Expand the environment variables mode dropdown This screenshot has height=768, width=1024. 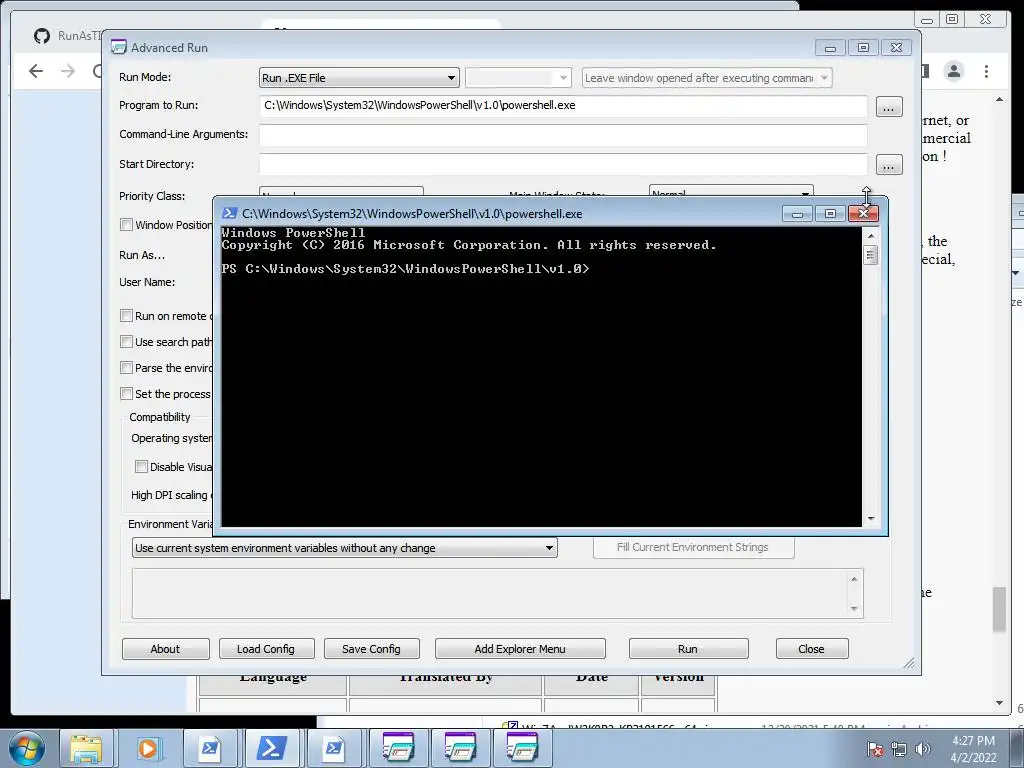click(x=345, y=547)
